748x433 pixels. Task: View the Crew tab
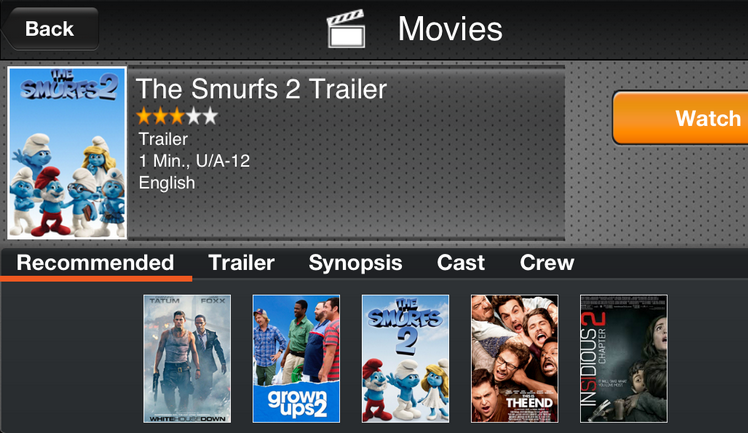(547, 263)
